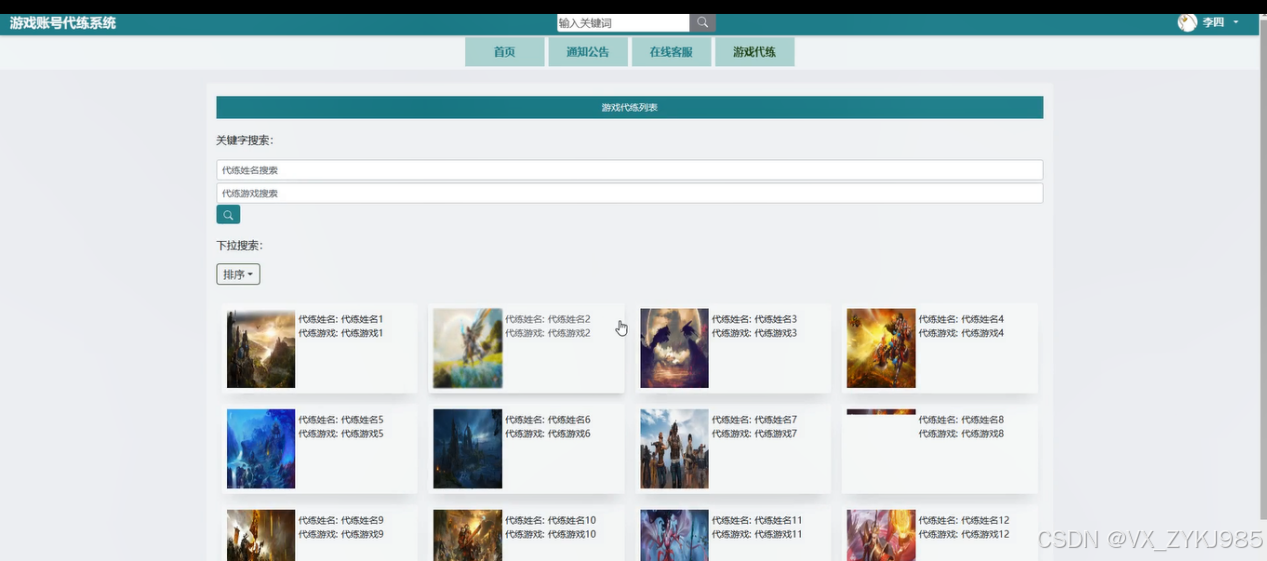Click the text 代练姓名: 代练姓名2

point(548,320)
